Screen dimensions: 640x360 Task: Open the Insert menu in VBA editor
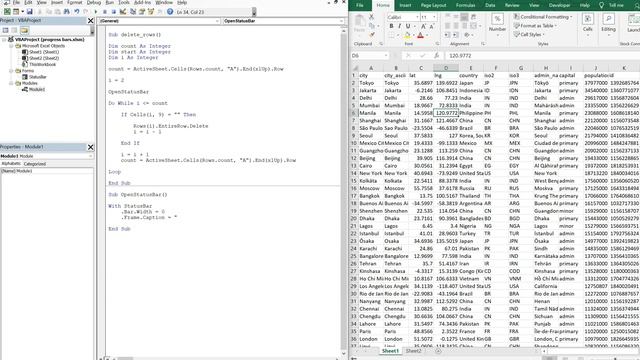(x=57, y=2)
